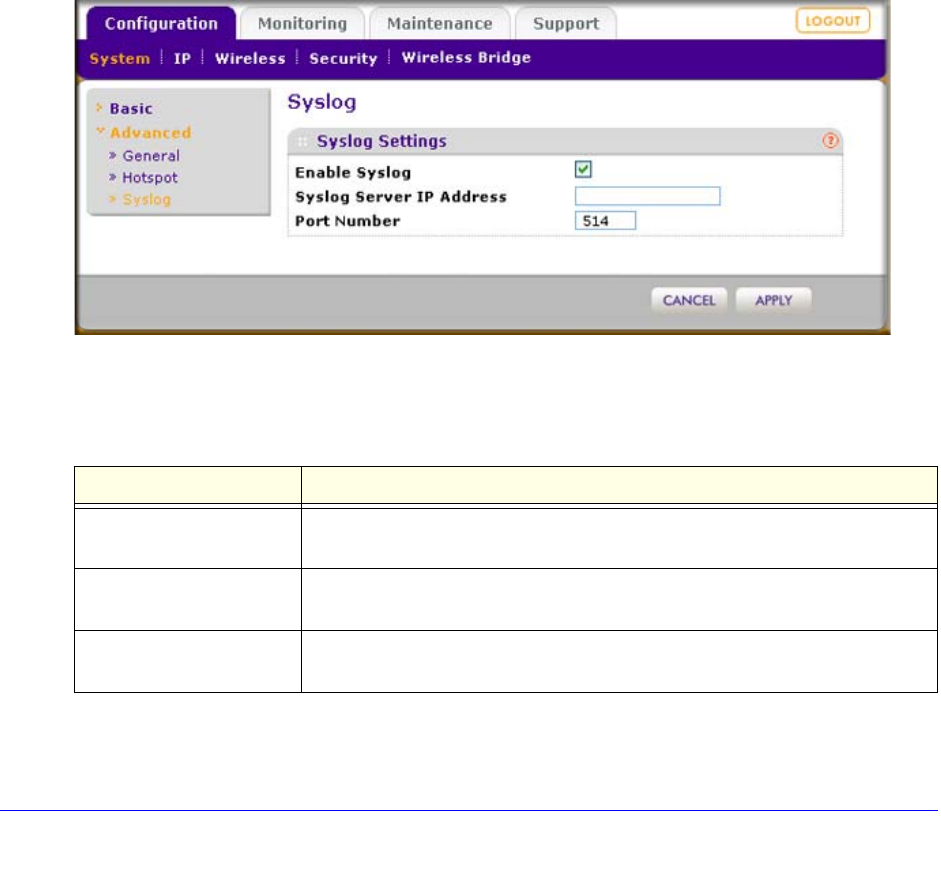Open the General advanced settings page
Image resolution: width=941 pixels, height=878 pixels.
coord(151,156)
